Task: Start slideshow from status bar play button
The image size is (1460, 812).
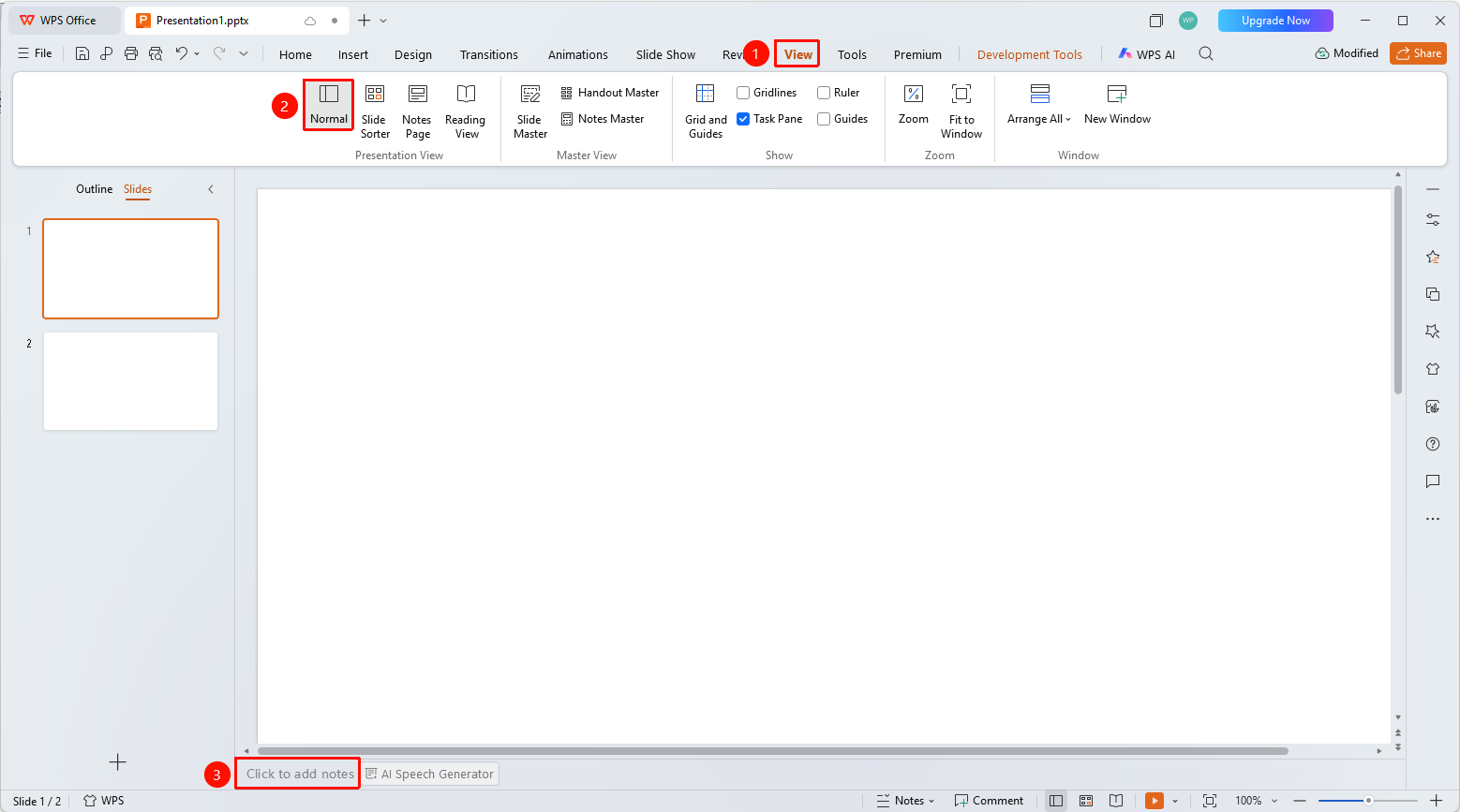Action: [x=1155, y=801]
